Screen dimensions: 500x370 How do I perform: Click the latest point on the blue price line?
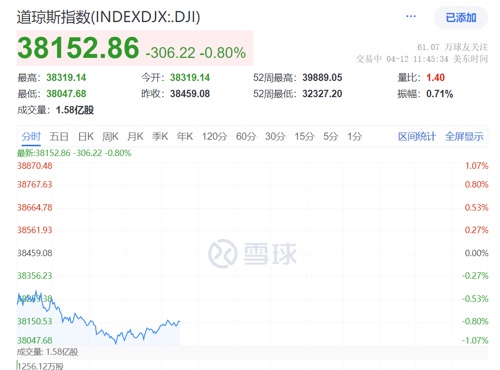coord(179,322)
